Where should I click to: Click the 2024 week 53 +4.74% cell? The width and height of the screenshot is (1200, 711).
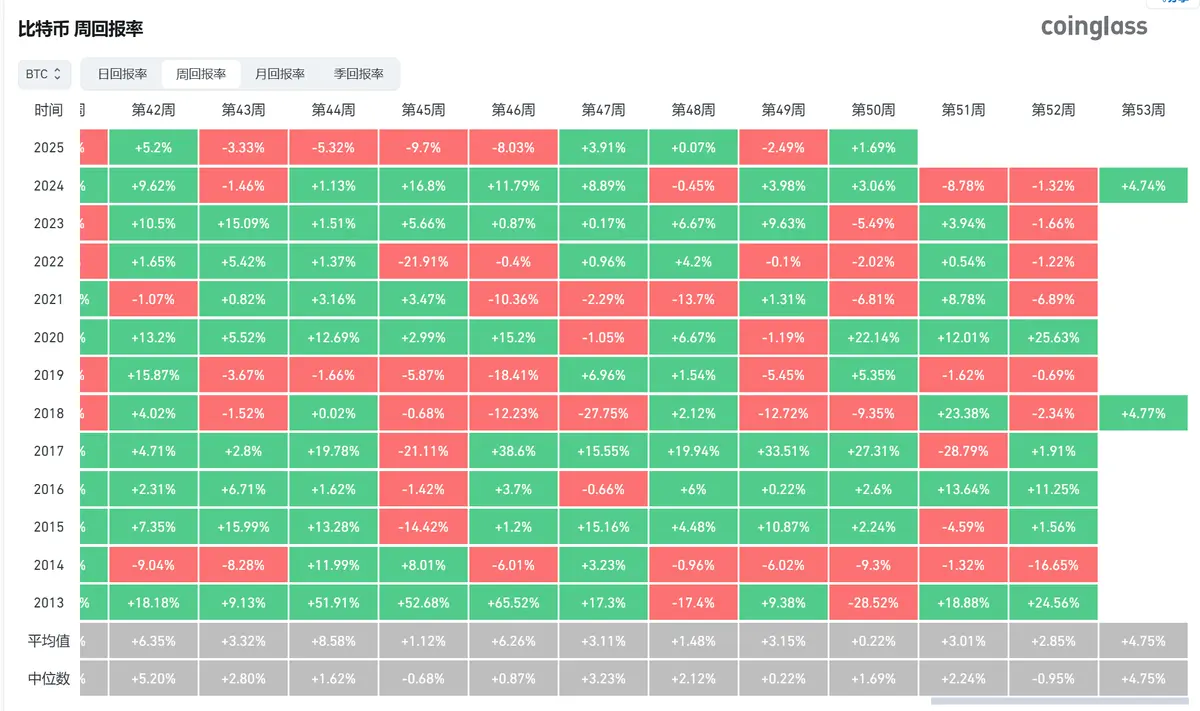point(1144,186)
